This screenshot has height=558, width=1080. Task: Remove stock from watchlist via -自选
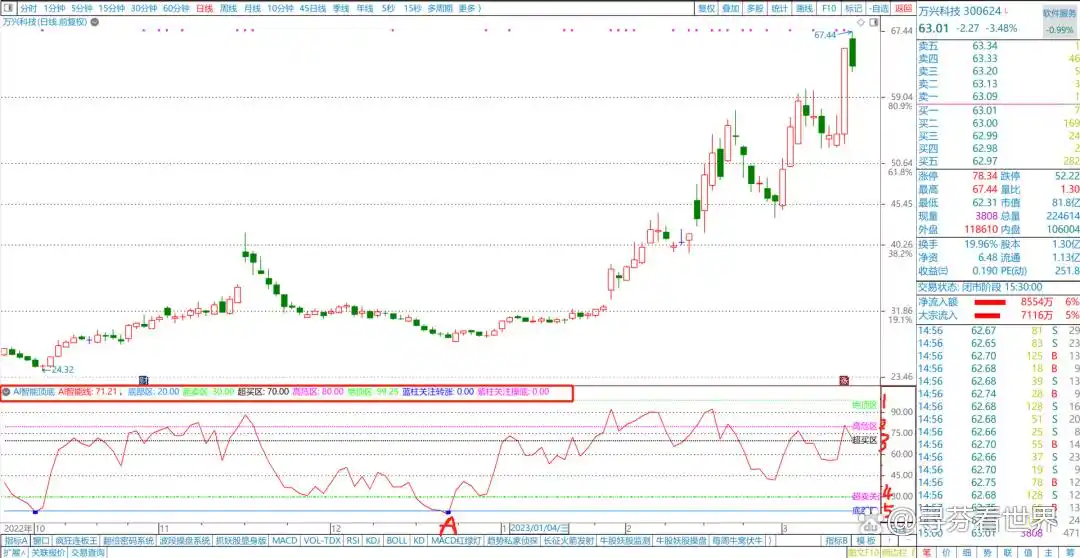click(879, 8)
